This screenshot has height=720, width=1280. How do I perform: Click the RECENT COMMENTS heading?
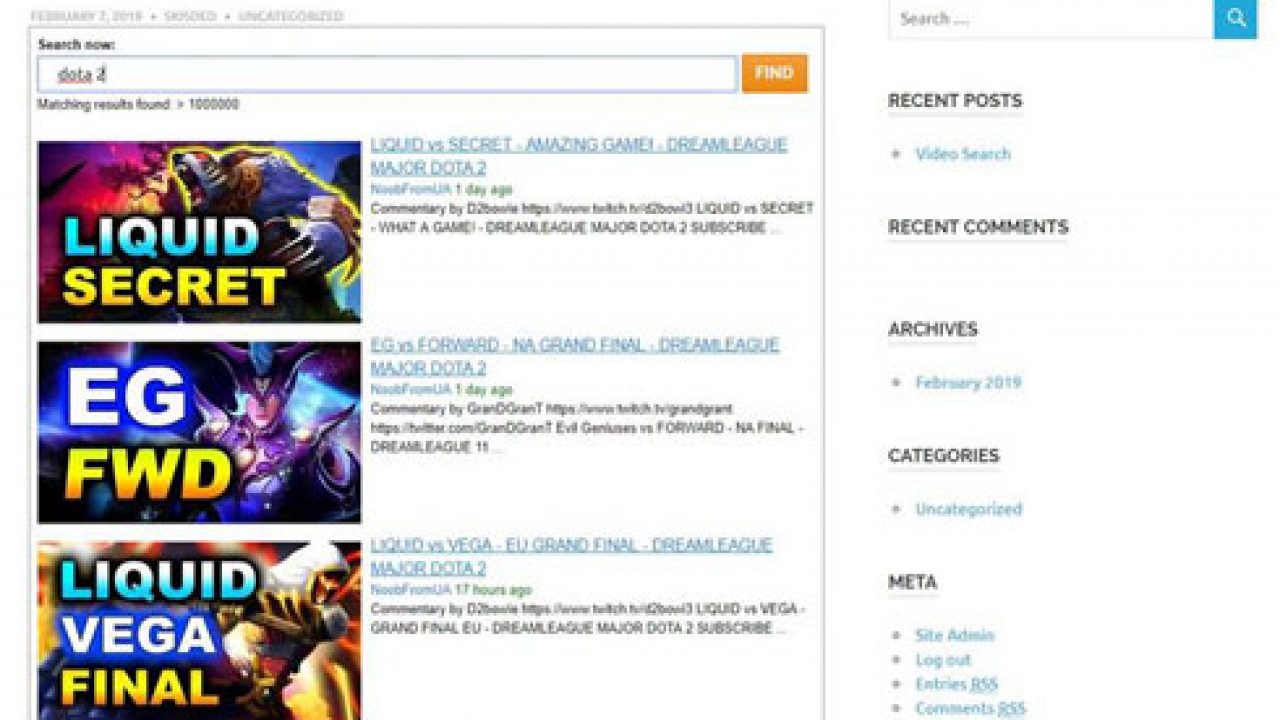click(x=978, y=227)
